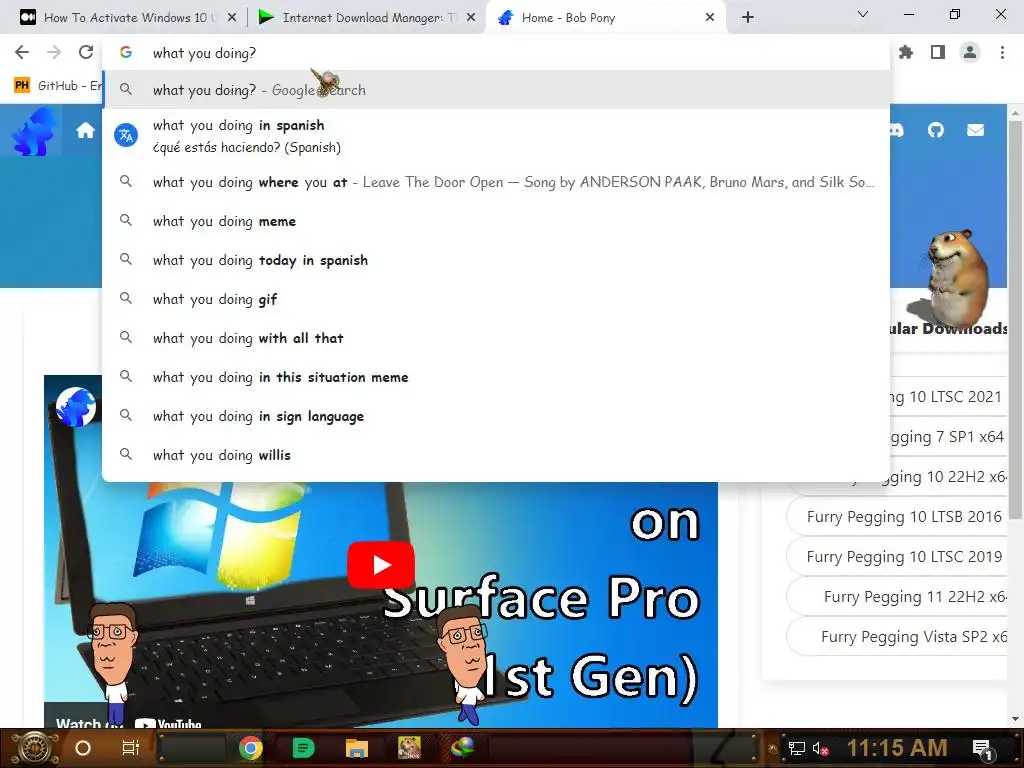
Task: Close the How To Activate Windows 10 tab
Action: point(232,18)
